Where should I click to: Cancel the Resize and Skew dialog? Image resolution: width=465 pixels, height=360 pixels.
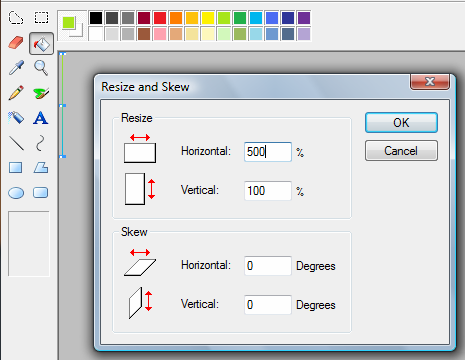[401, 151]
